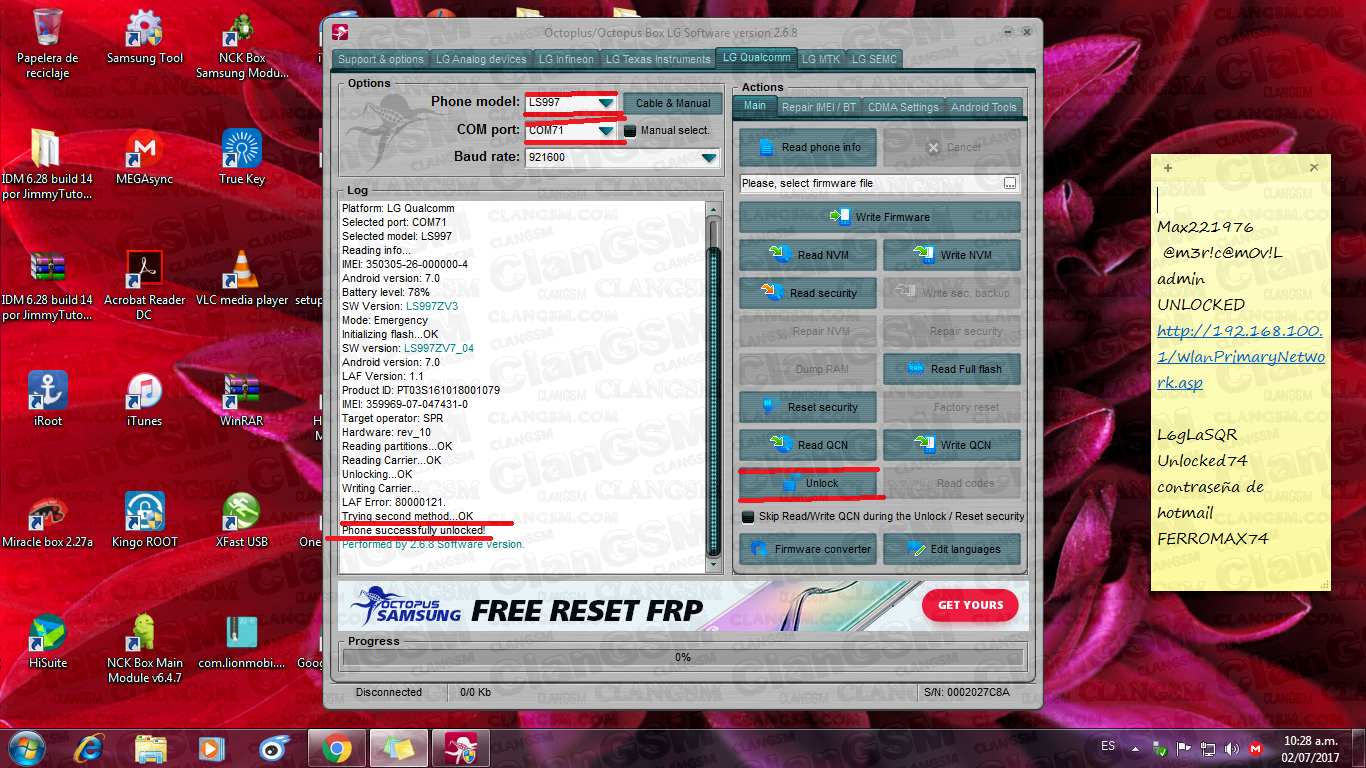Click the 0% progress bar

(x=682, y=658)
